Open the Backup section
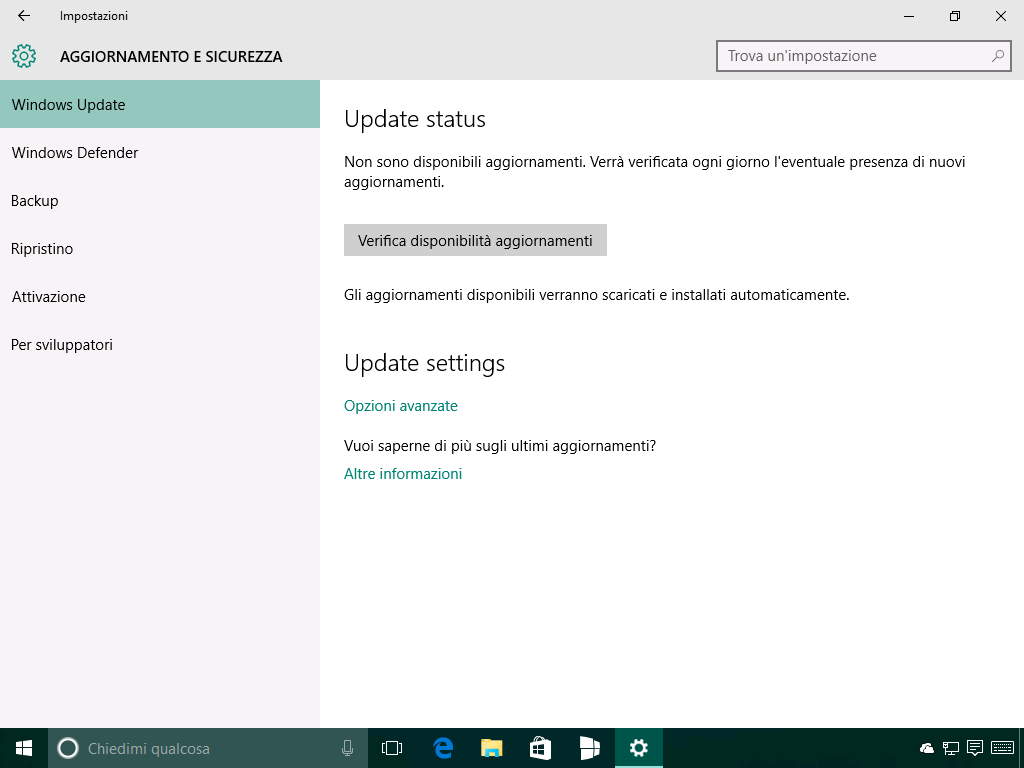 click(160, 200)
